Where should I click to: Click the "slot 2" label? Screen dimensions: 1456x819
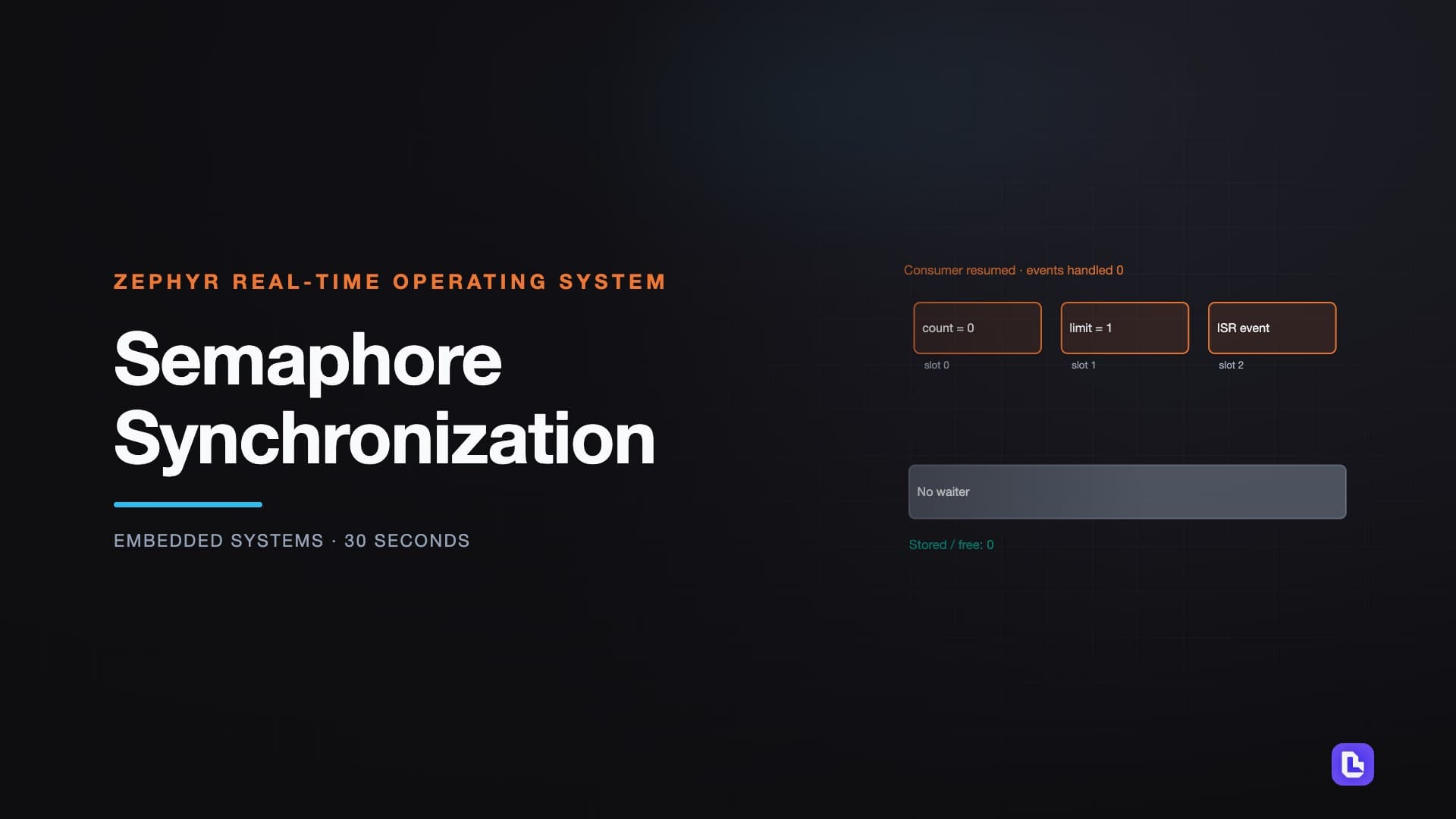point(1231,365)
